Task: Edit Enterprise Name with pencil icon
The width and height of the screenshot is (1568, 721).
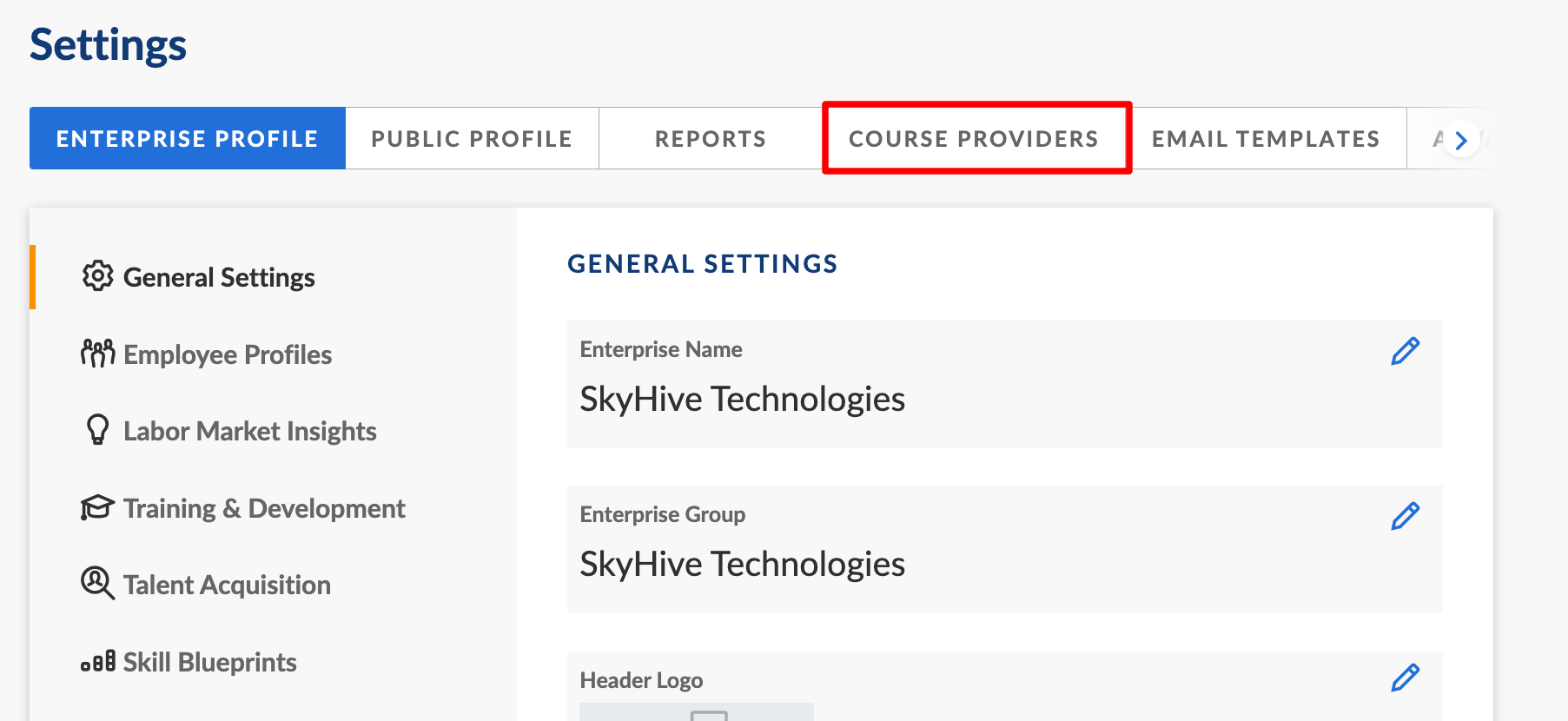Action: (x=1405, y=351)
